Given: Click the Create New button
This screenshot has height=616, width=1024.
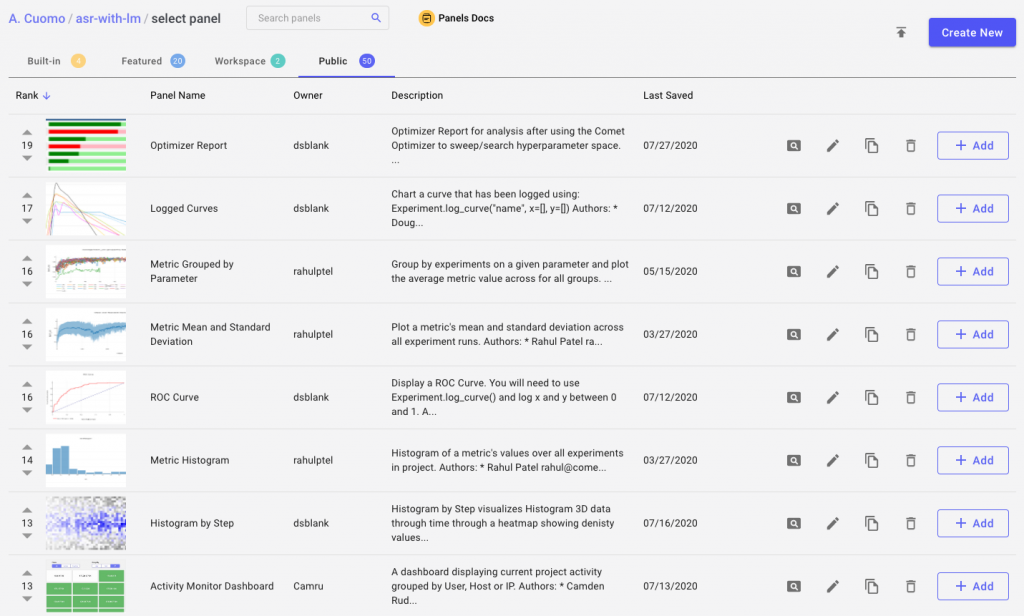Looking at the screenshot, I should [x=972, y=33].
